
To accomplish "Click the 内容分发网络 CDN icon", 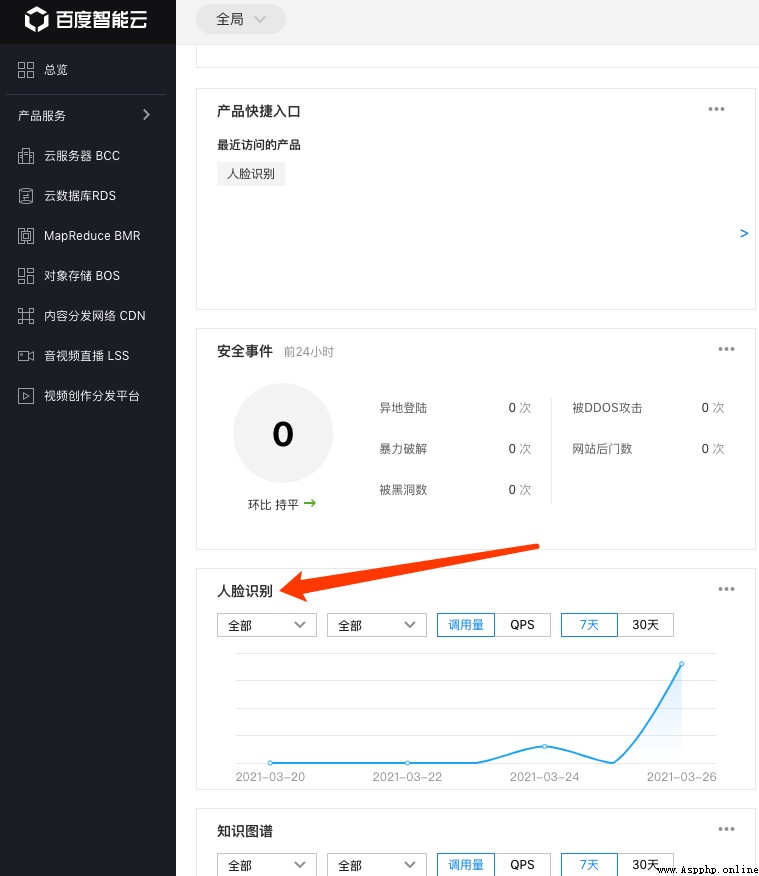I will click(x=26, y=316).
